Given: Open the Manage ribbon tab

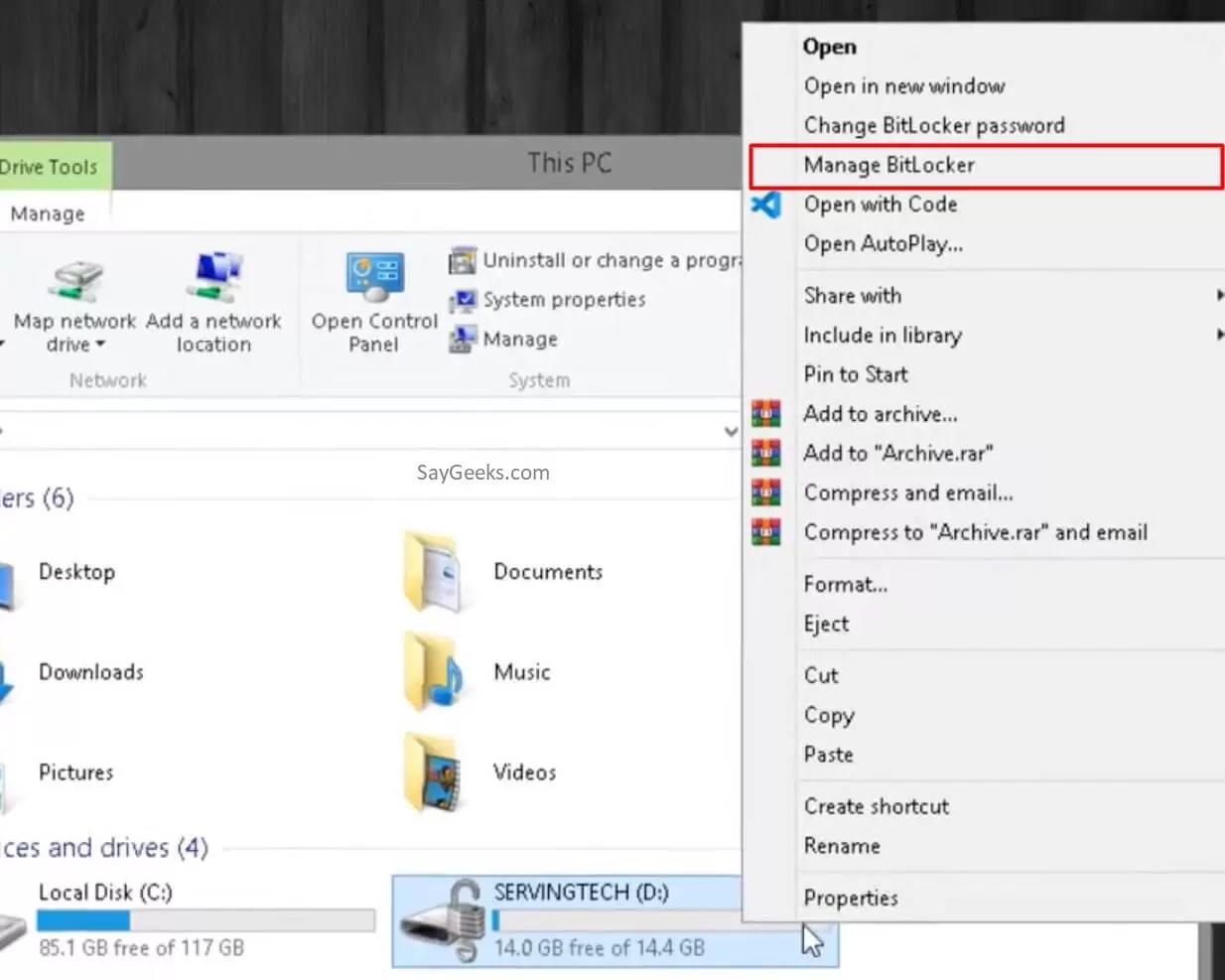Looking at the screenshot, I should [48, 213].
